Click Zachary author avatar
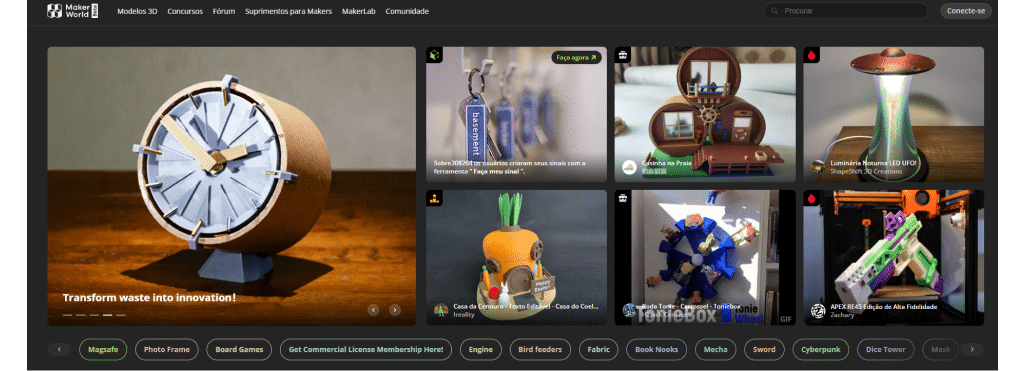 pyautogui.click(x=818, y=310)
